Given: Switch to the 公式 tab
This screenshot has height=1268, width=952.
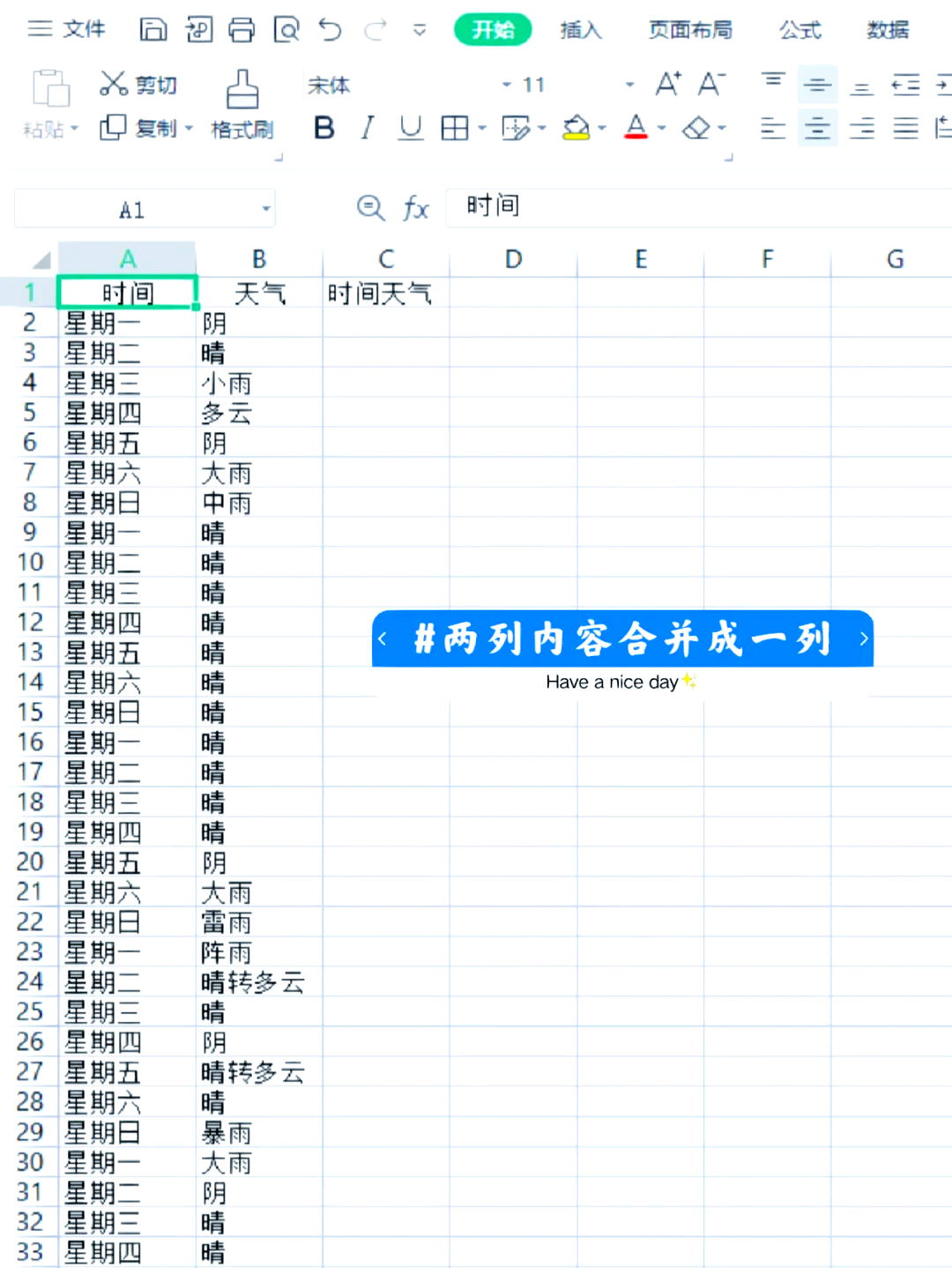Looking at the screenshot, I should 800,30.
